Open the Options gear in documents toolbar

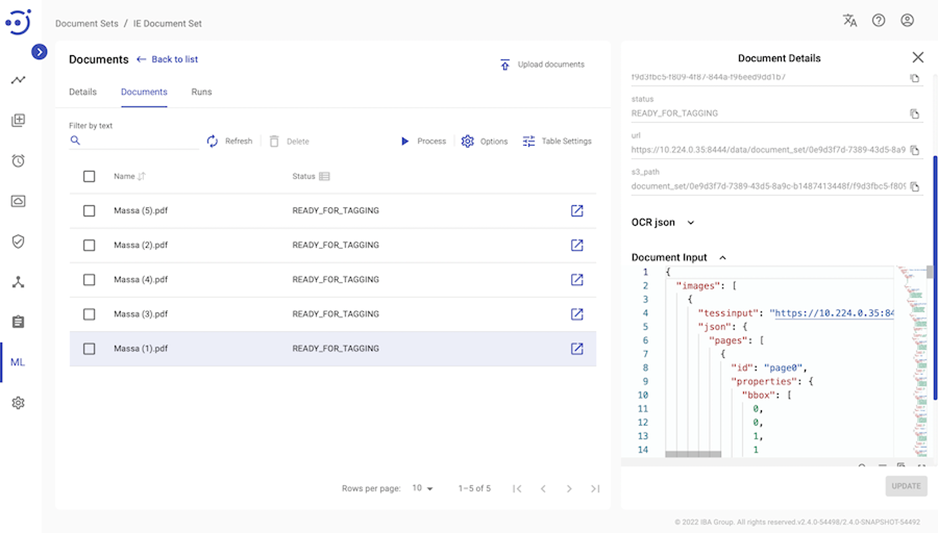point(468,141)
